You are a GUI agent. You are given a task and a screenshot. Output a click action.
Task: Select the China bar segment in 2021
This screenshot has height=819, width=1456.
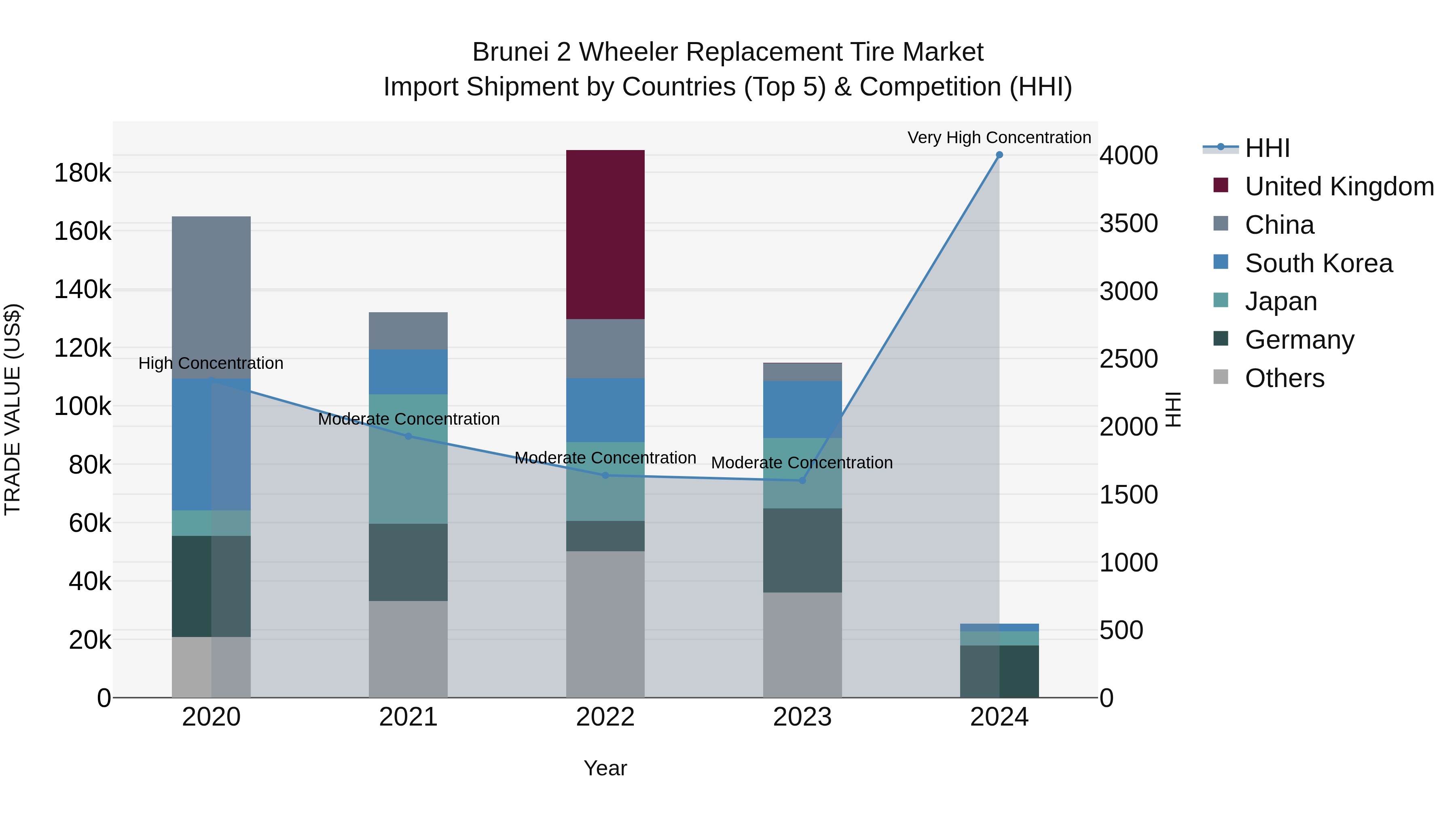[408, 331]
